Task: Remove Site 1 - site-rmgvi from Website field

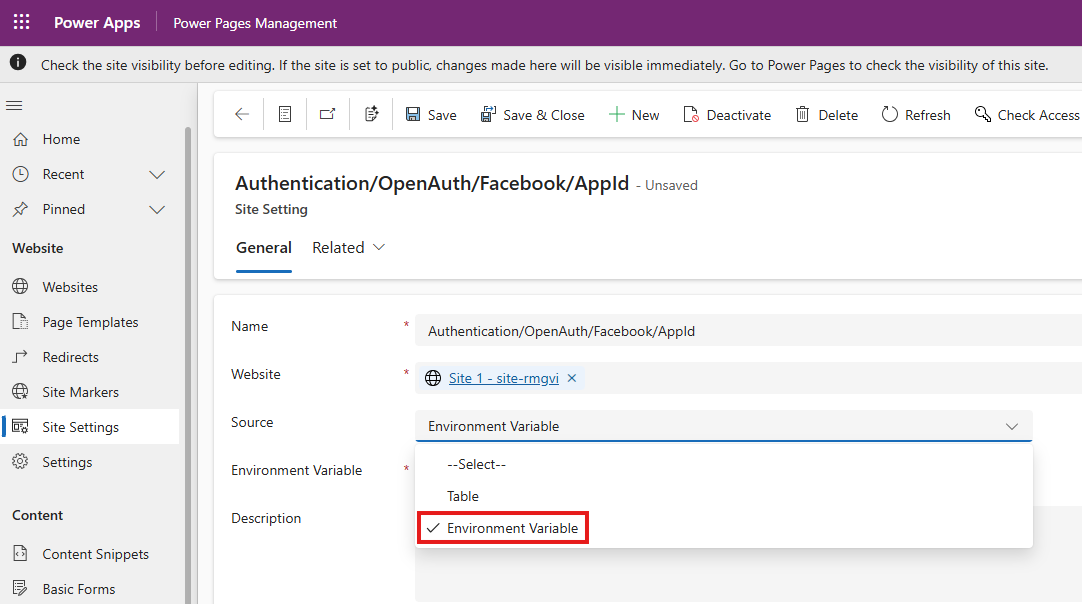Action: [572, 378]
